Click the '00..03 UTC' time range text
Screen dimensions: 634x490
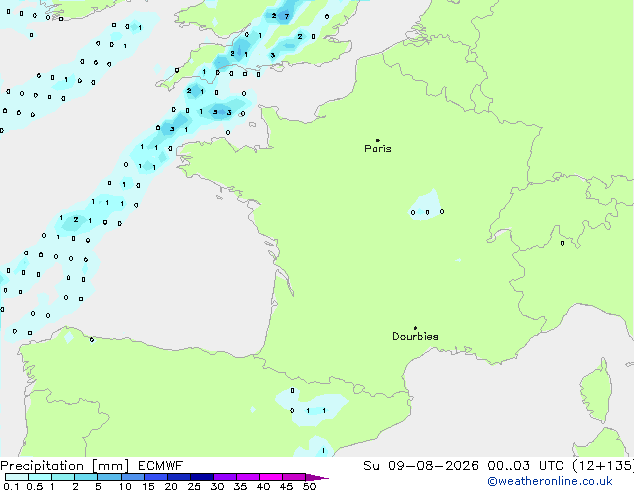(x=525, y=466)
